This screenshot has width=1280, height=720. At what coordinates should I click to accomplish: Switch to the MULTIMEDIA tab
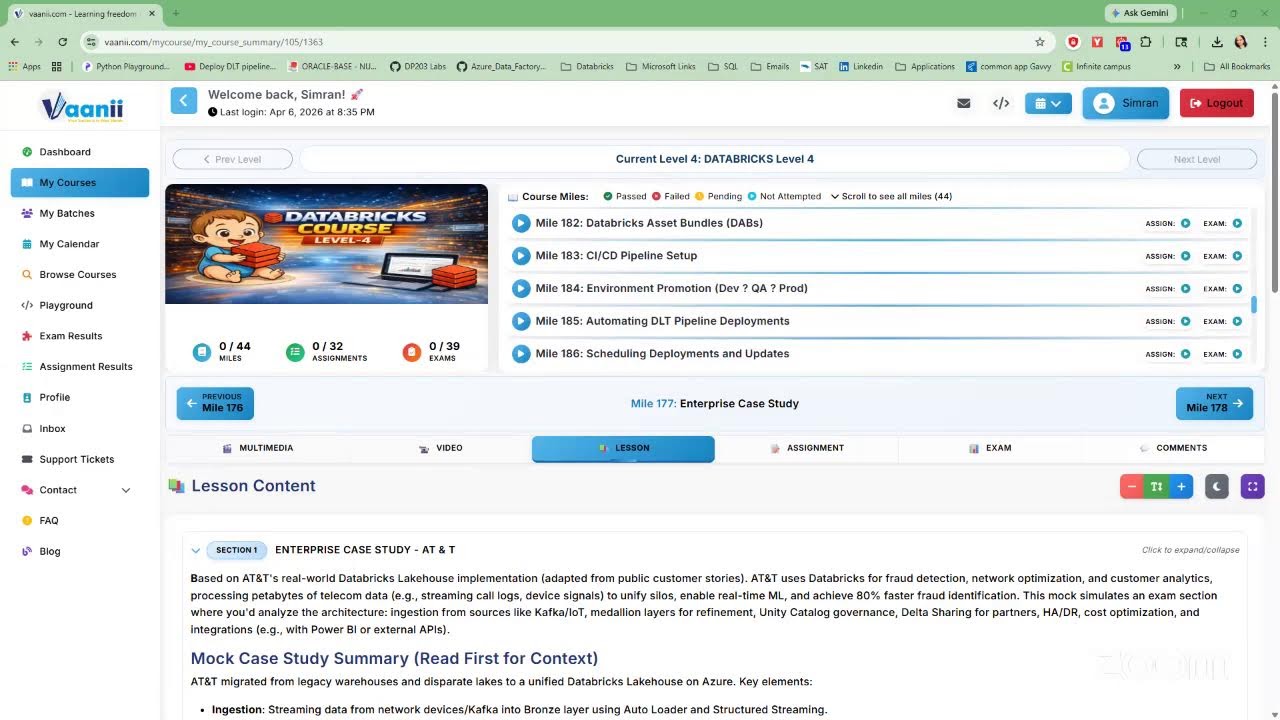coord(257,448)
